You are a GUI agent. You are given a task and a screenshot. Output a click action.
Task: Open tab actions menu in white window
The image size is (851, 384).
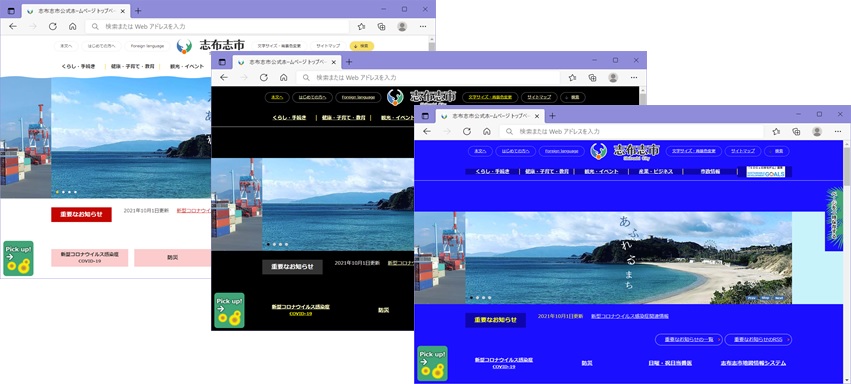(x=11, y=10)
